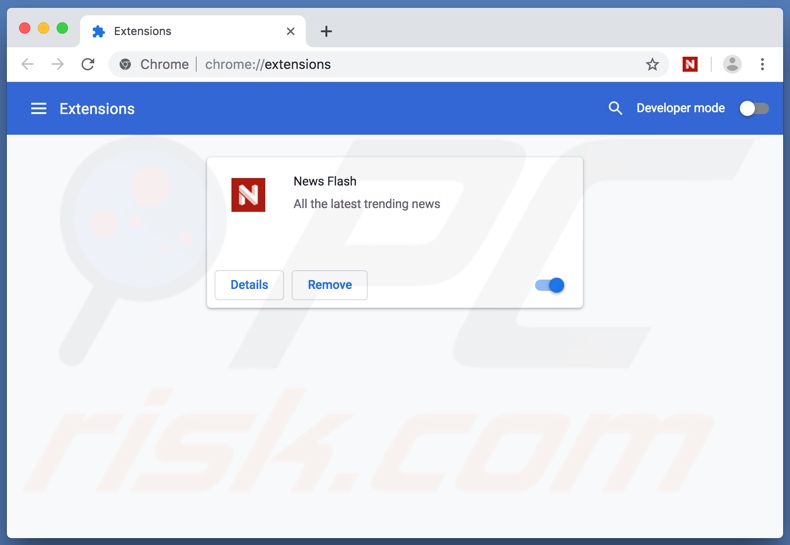Expand the Extensions hamburger main menu
Image resolution: width=790 pixels, height=545 pixels.
tap(38, 108)
